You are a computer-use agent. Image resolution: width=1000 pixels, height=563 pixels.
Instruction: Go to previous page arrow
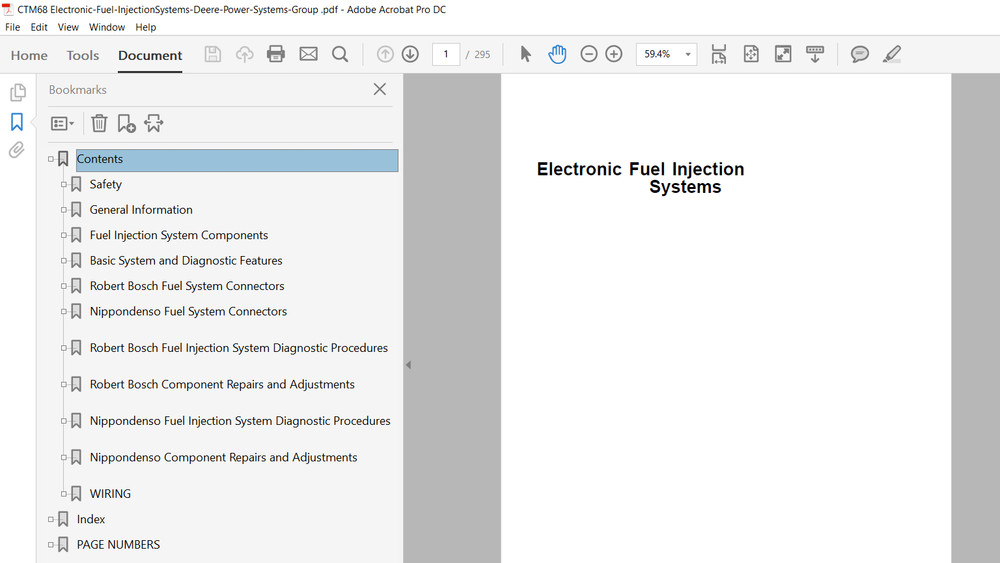[385, 54]
